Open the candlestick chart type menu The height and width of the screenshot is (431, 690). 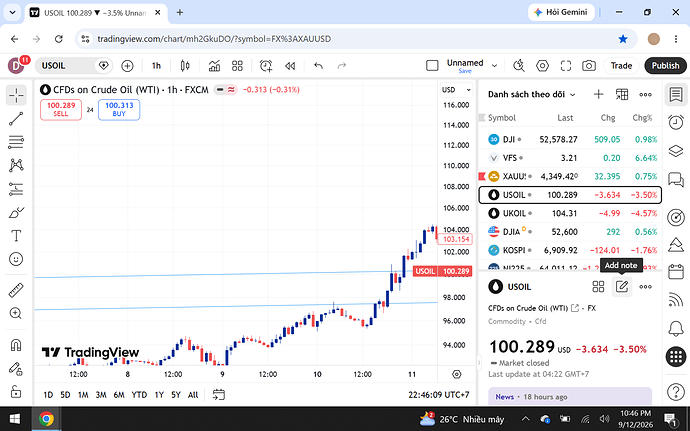pos(185,66)
